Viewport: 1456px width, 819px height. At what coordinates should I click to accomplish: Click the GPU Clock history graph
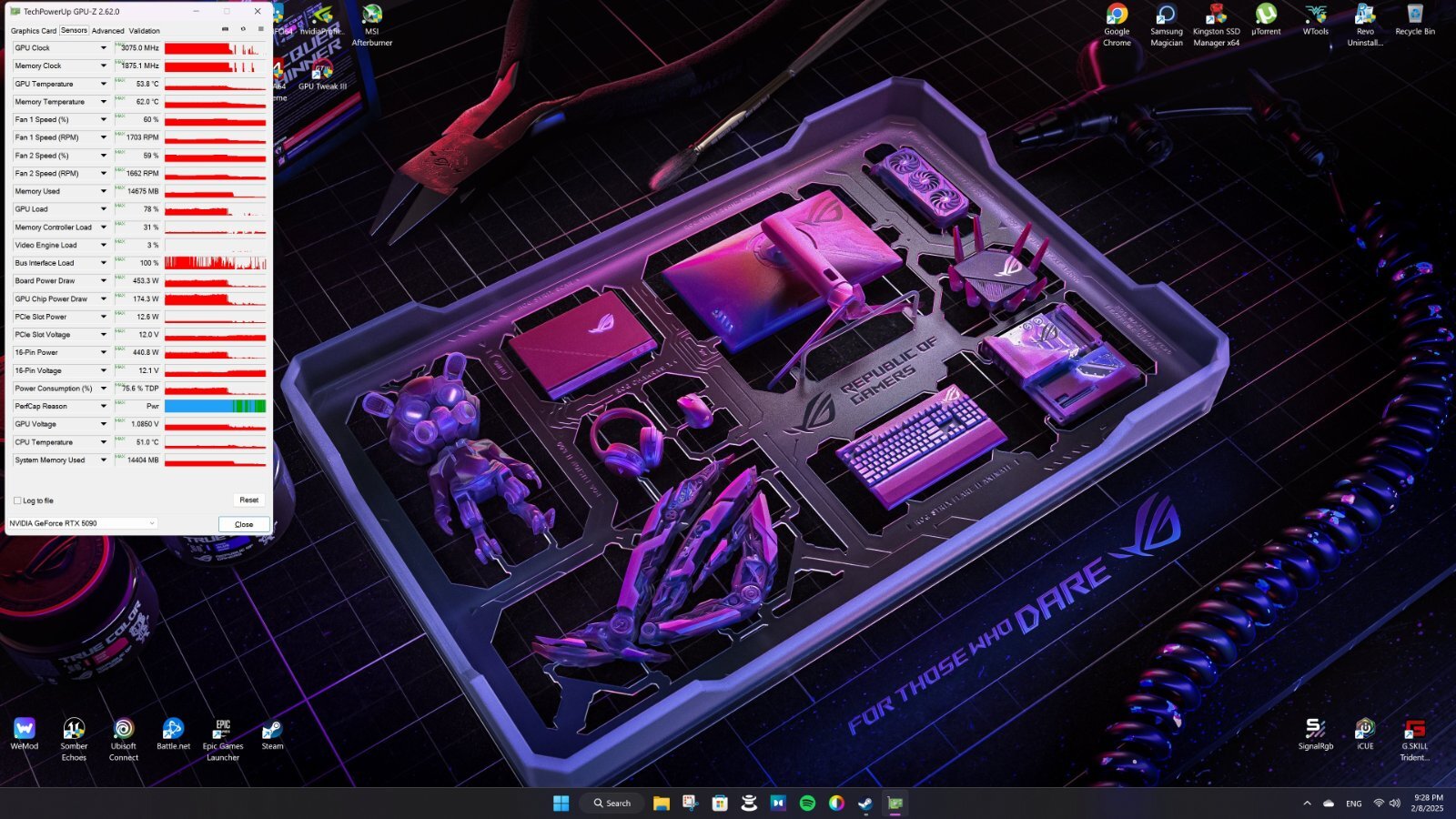tap(216, 48)
